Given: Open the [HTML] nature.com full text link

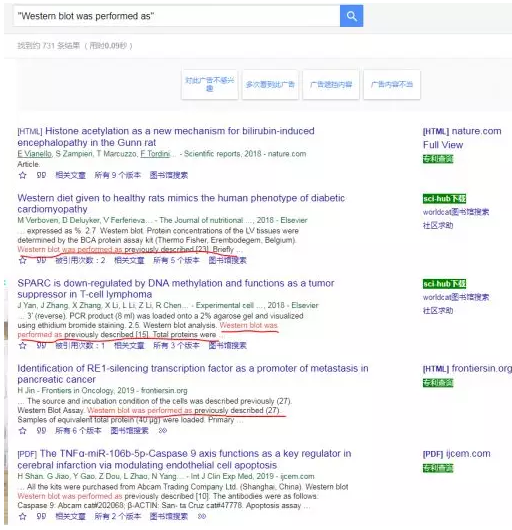Looking at the screenshot, I should (x=462, y=131).
